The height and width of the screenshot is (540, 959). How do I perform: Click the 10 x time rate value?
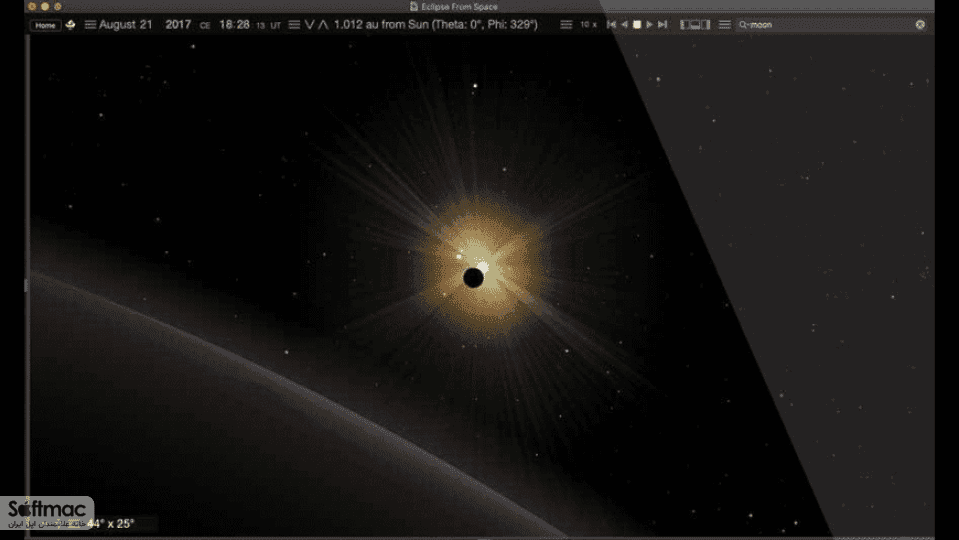coord(588,25)
